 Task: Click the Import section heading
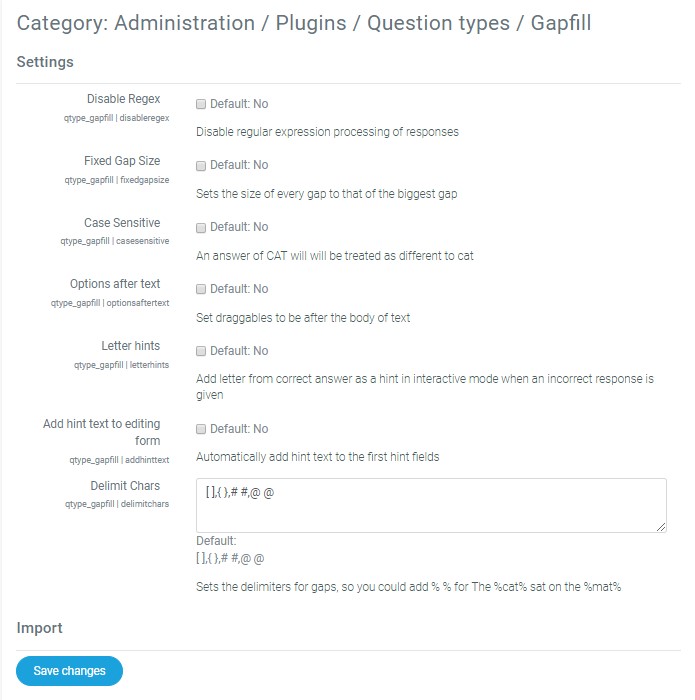pyautogui.click(x=40, y=628)
